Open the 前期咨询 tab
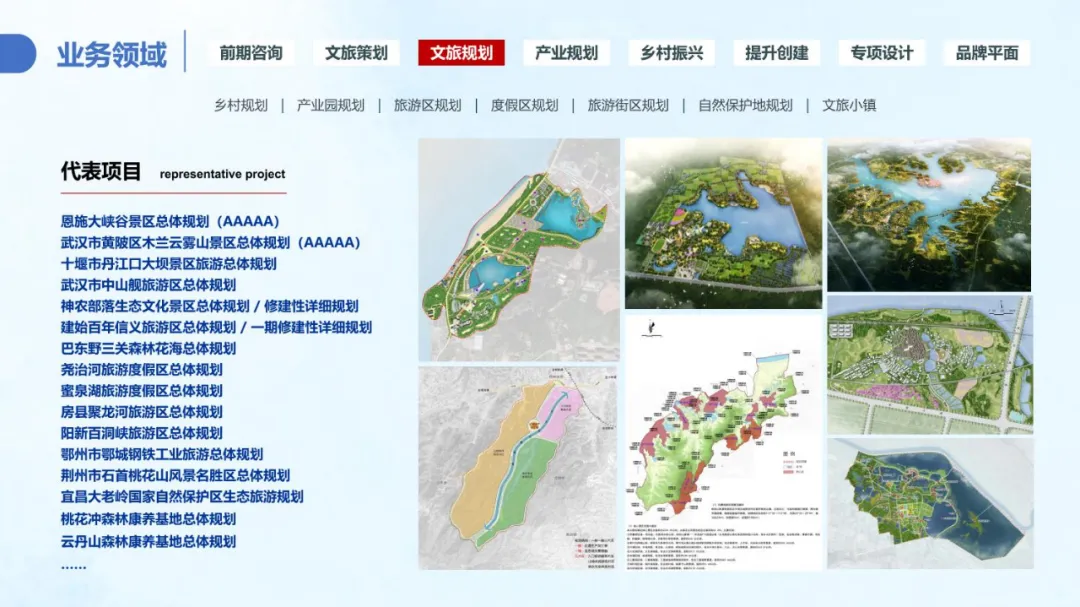The width and height of the screenshot is (1080, 607). click(251, 53)
